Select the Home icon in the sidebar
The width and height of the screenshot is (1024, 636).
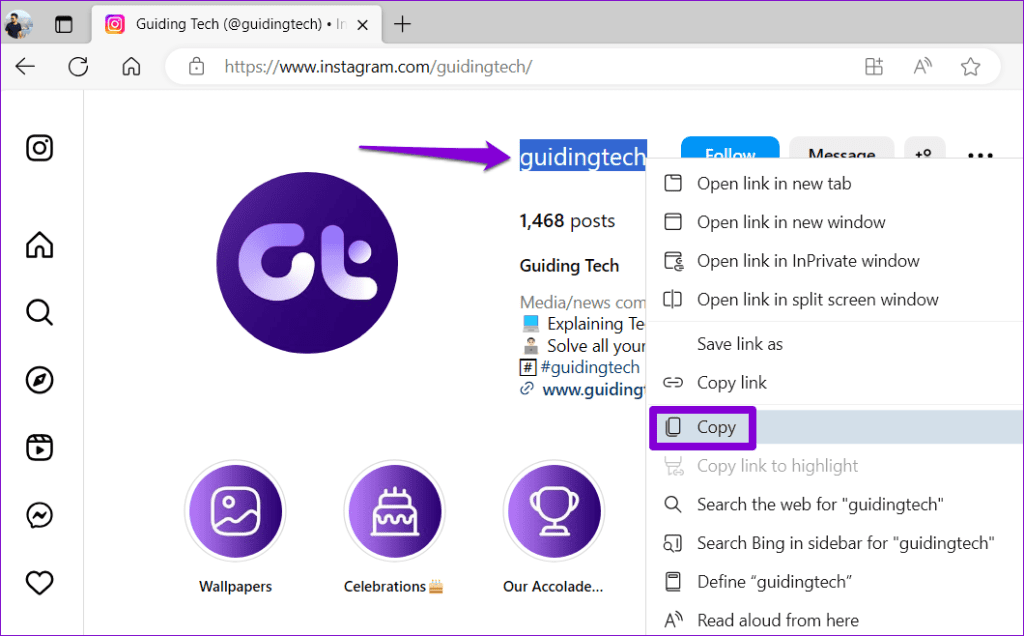pyautogui.click(x=39, y=245)
